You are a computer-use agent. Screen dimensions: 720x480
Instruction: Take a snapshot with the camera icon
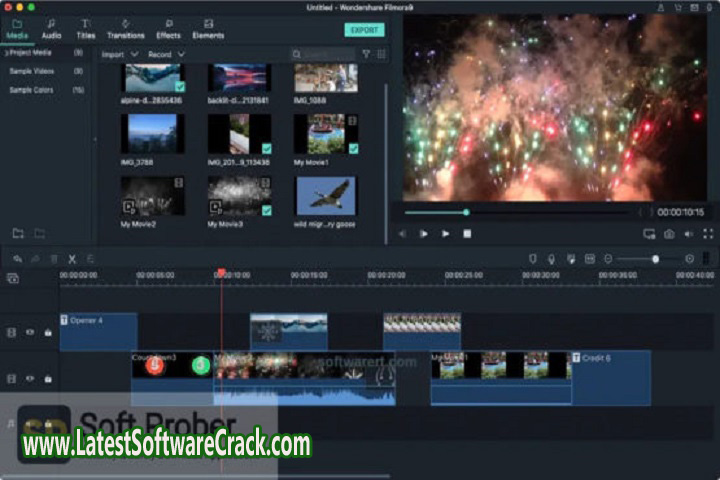(669, 234)
